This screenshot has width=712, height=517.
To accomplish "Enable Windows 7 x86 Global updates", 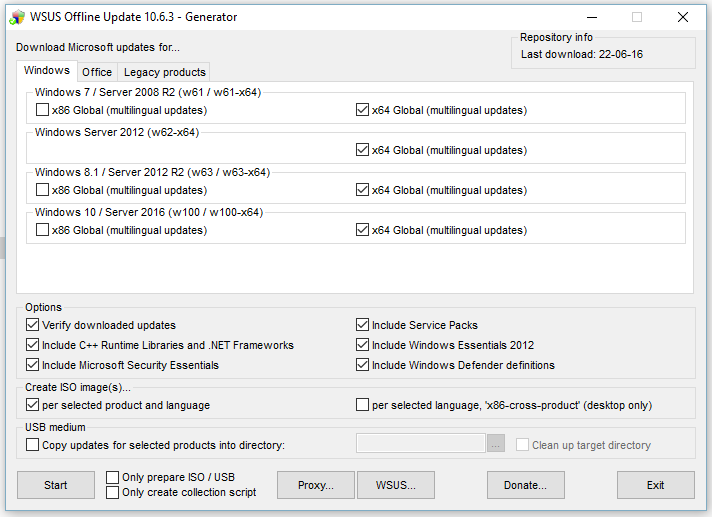I will coord(42,110).
